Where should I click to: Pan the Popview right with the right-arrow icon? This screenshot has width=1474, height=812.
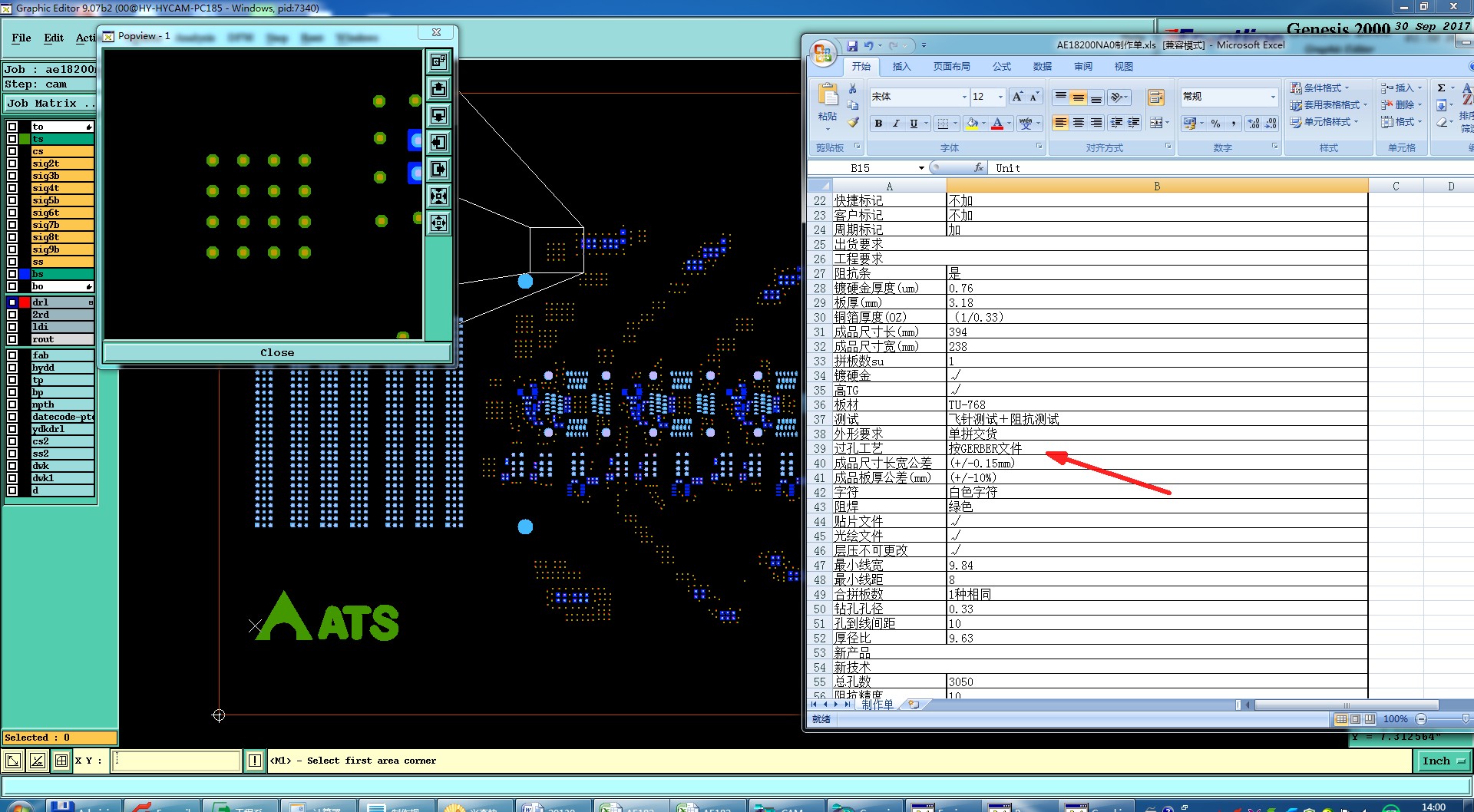point(438,169)
